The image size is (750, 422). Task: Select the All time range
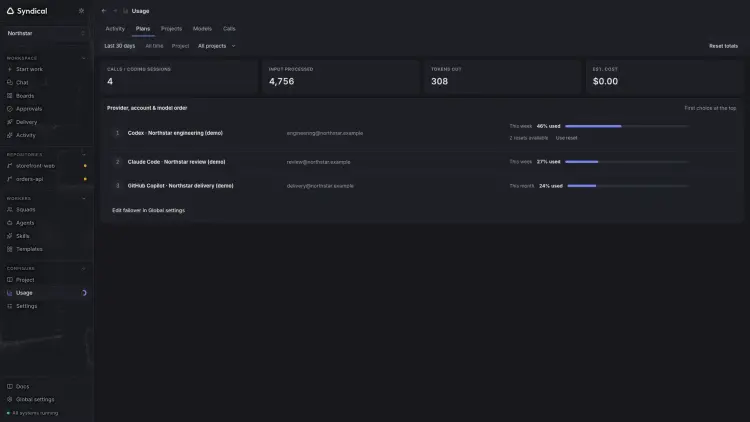coord(154,46)
